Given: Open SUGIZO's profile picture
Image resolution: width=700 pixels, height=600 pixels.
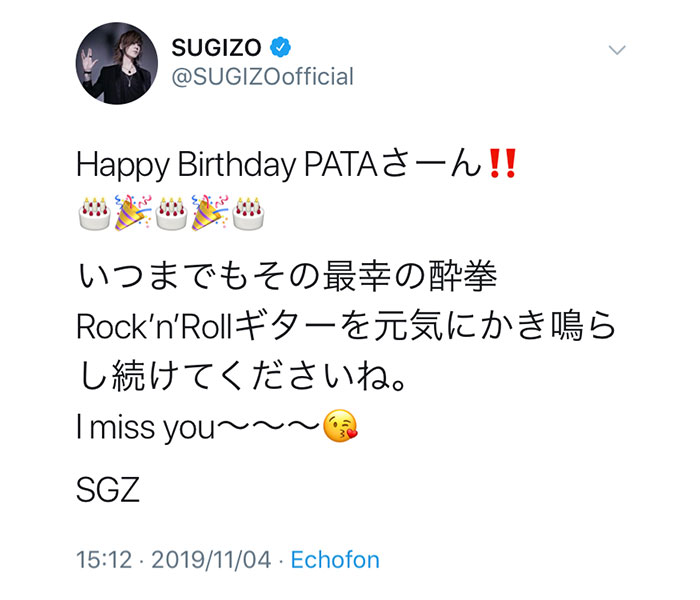Looking at the screenshot, I should (x=117, y=63).
